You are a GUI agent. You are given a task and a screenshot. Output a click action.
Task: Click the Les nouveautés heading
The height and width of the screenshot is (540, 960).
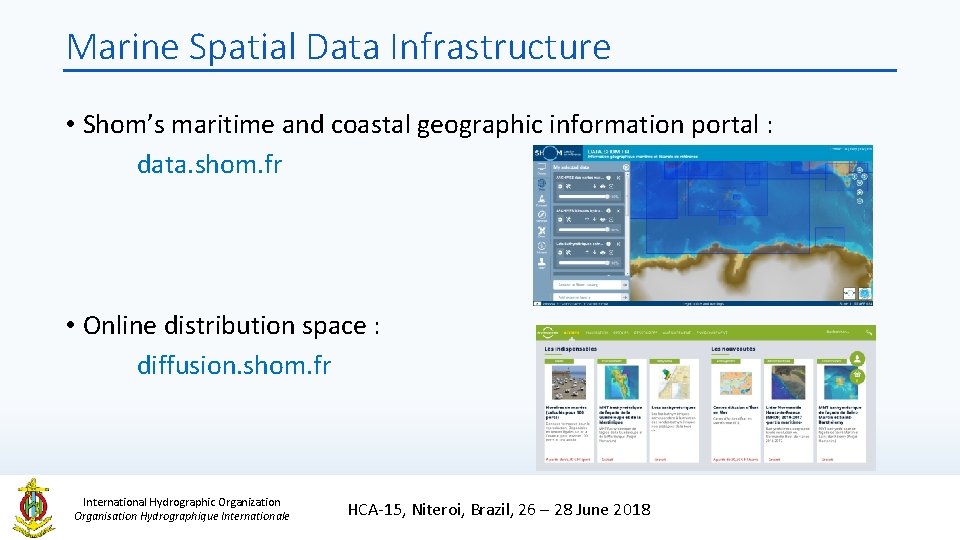(733, 349)
